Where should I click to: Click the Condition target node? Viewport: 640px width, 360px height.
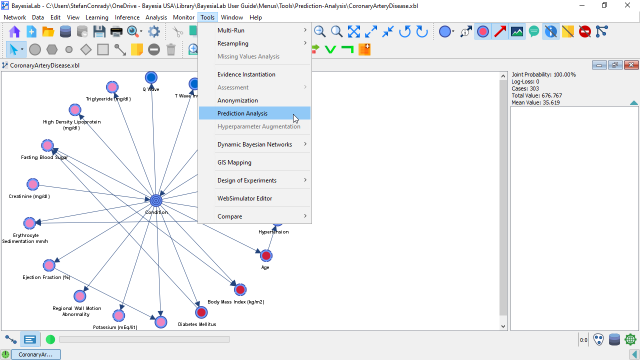point(156,200)
